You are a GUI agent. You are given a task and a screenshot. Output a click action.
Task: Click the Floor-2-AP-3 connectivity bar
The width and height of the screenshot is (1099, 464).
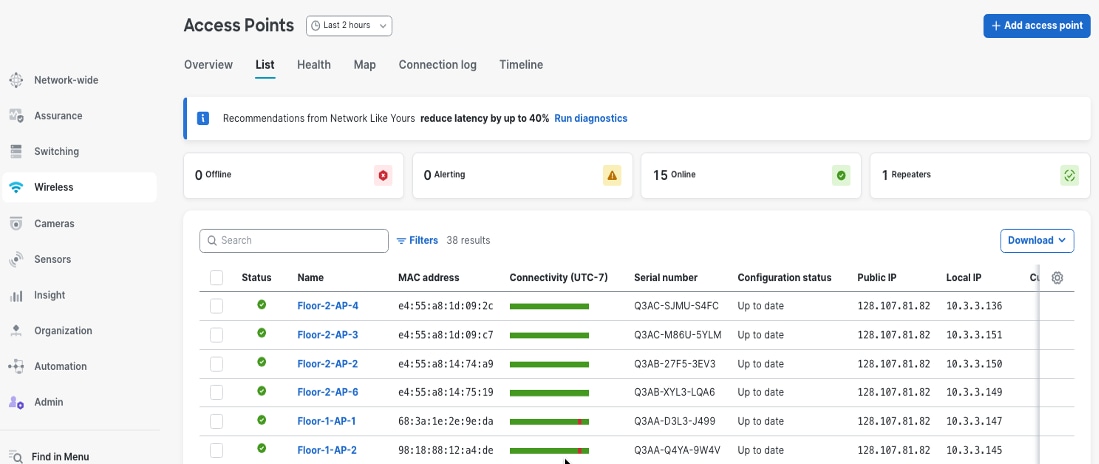549,334
